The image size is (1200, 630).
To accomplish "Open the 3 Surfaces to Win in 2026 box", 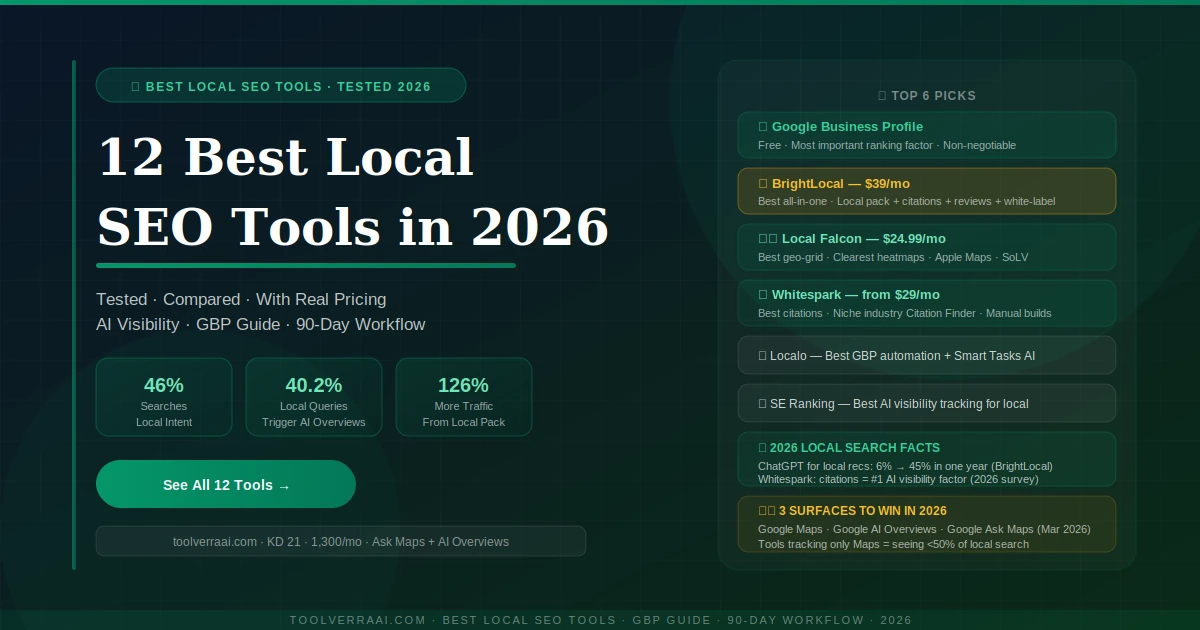I will tap(927, 524).
